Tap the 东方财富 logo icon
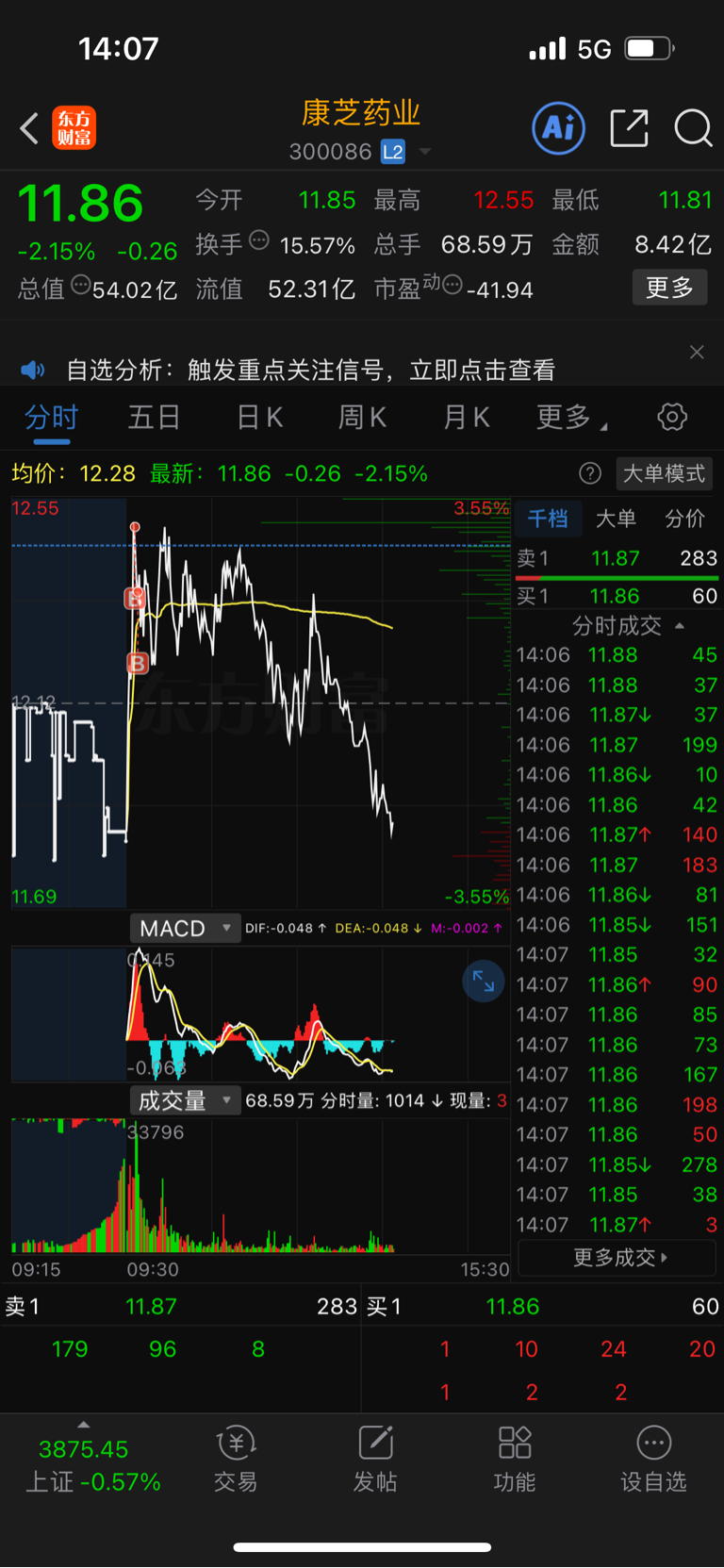The width and height of the screenshot is (724, 1568). (x=74, y=128)
